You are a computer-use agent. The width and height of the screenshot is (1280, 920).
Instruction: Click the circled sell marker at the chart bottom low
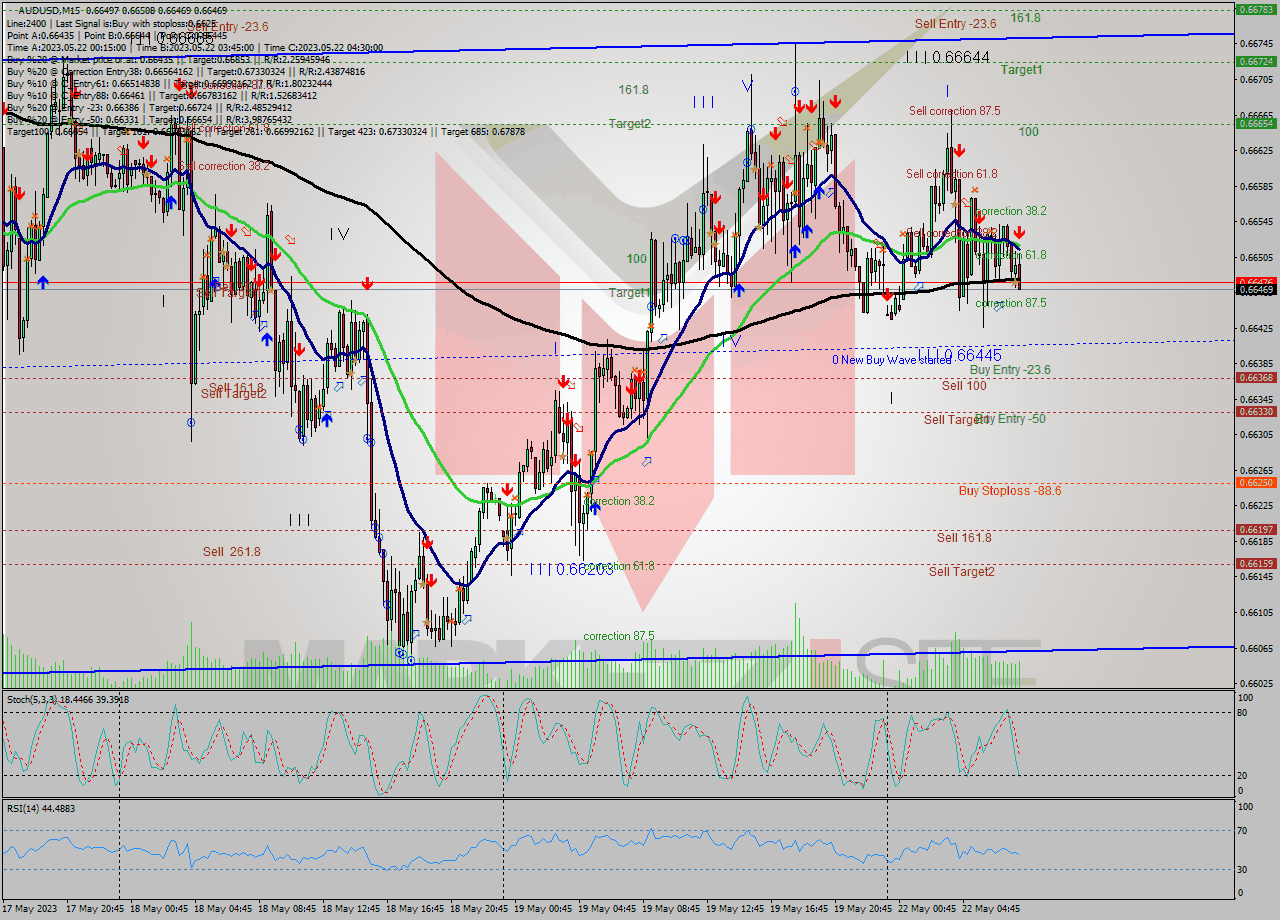point(411,660)
